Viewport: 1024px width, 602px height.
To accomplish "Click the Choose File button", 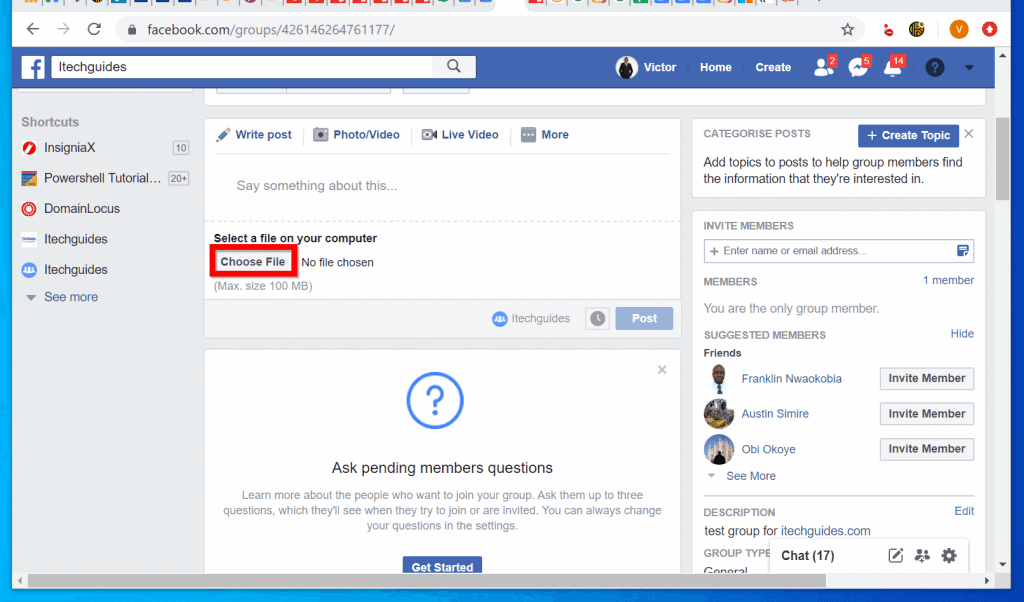I will click(x=253, y=262).
